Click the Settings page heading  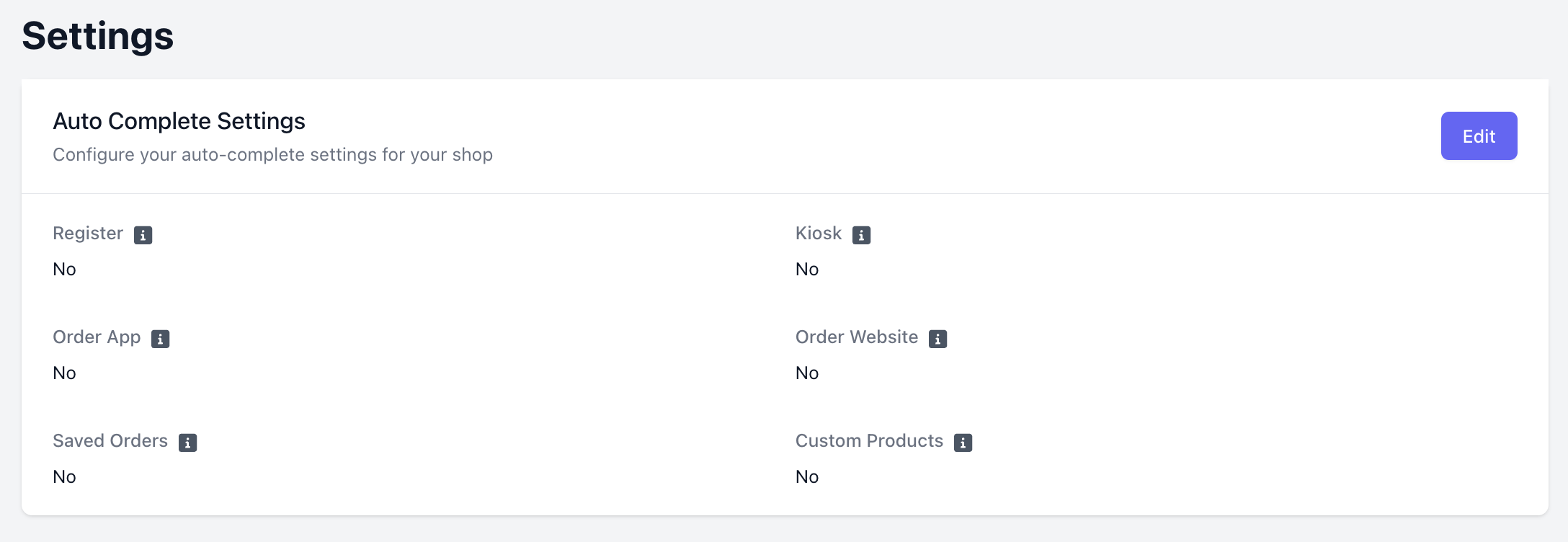coord(98,36)
